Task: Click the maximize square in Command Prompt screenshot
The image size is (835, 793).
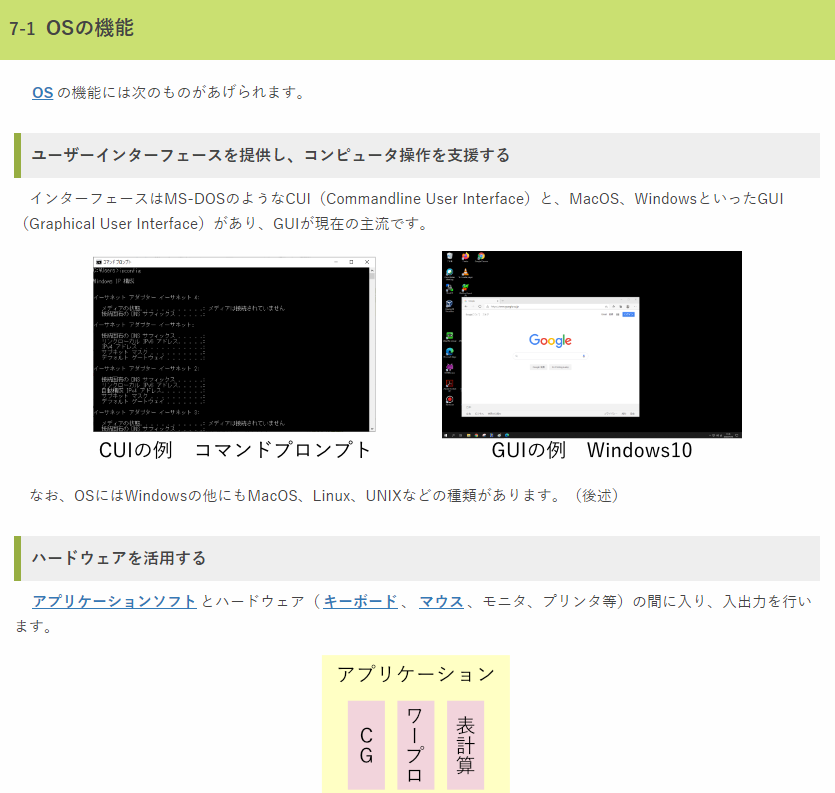Action: [352, 262]
